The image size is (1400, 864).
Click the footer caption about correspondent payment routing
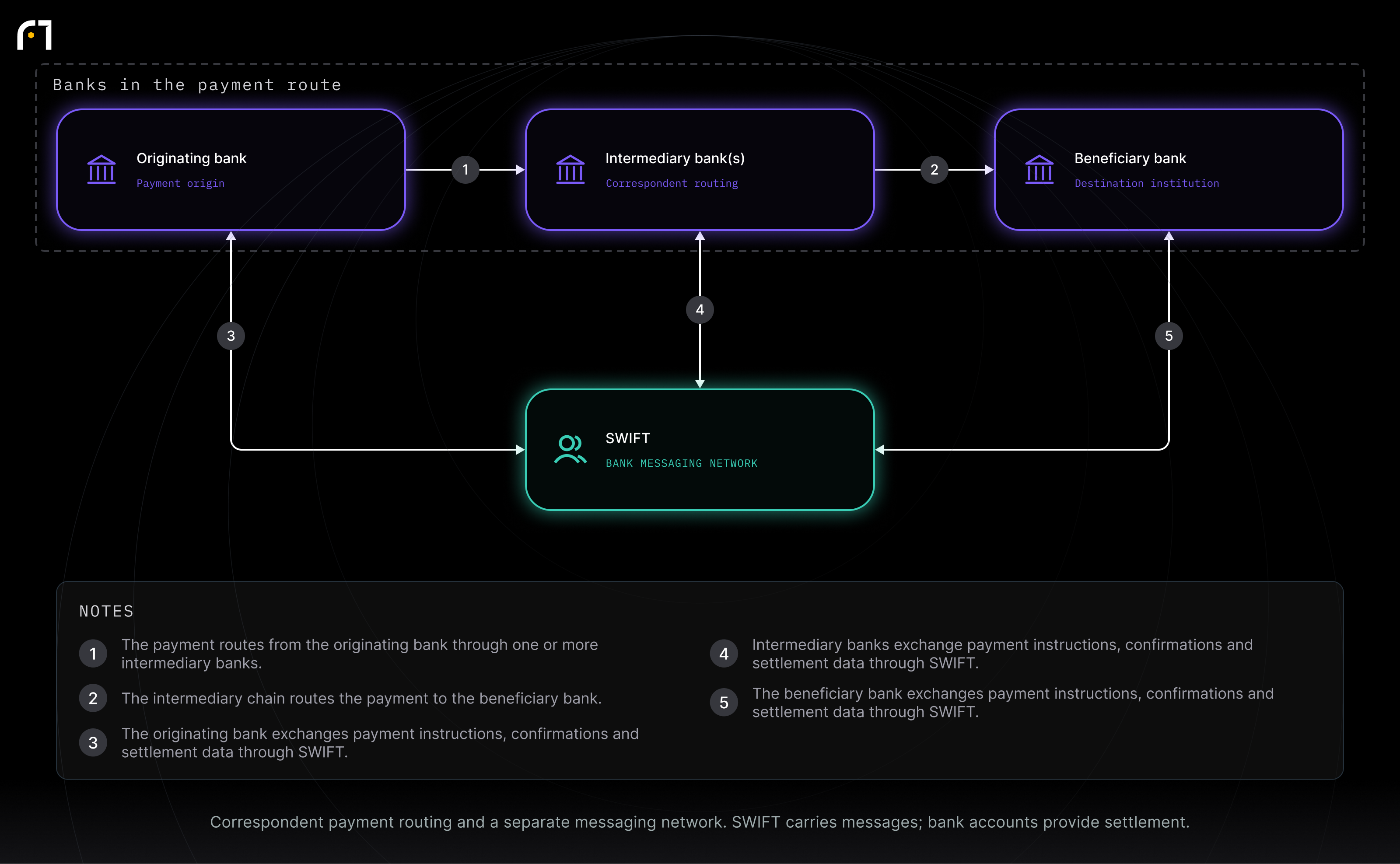tap(700, 822)
